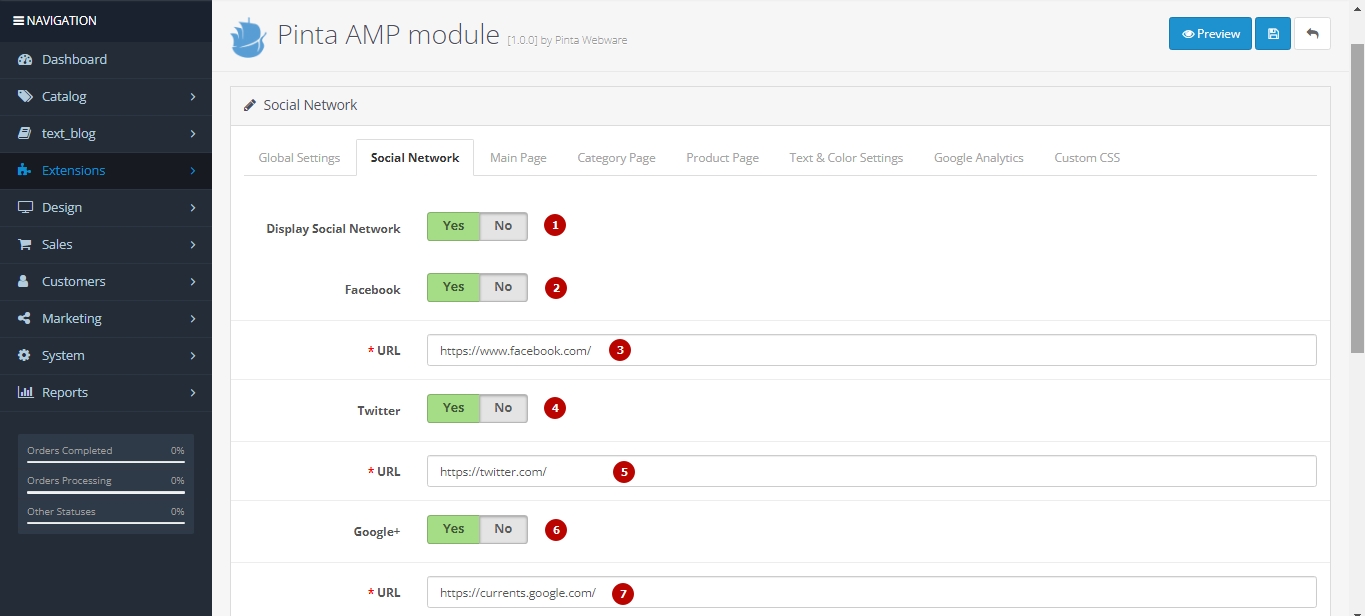Expand Extensions submenu chevron
This screenshot has height=616, width=1365.
(193, 171)
